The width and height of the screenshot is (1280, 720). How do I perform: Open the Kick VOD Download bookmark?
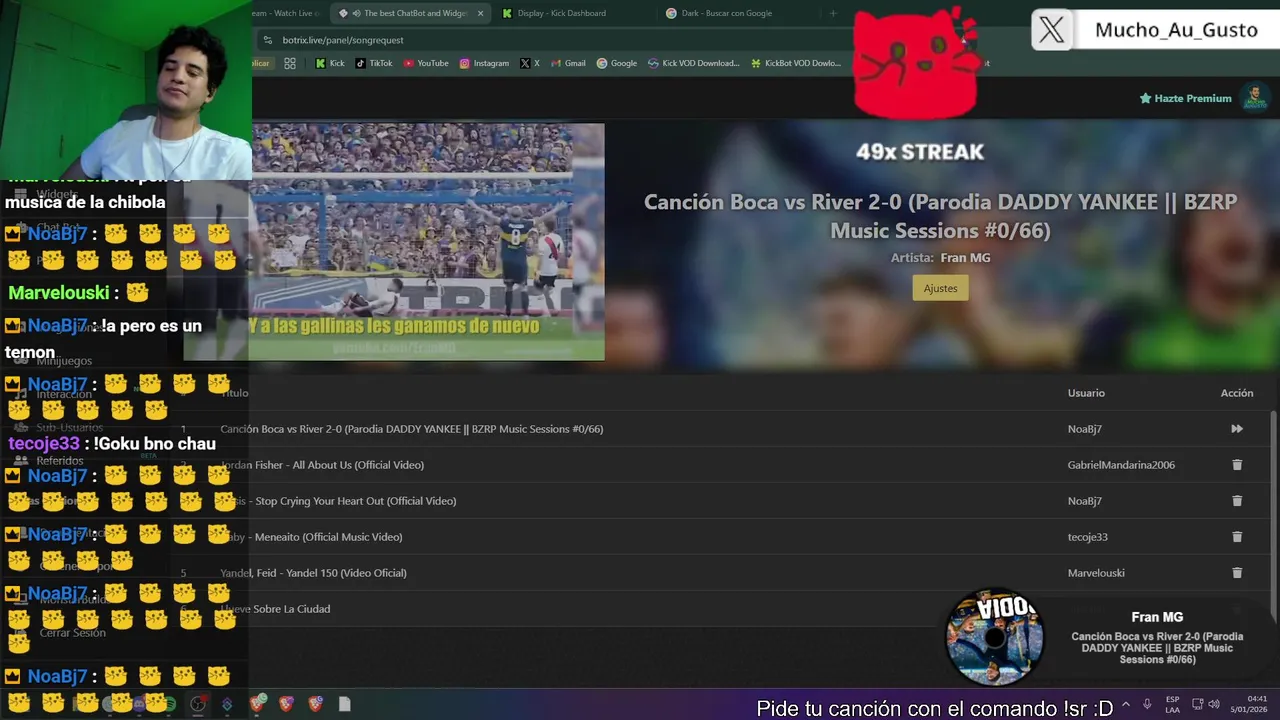(x=693, y=63)
